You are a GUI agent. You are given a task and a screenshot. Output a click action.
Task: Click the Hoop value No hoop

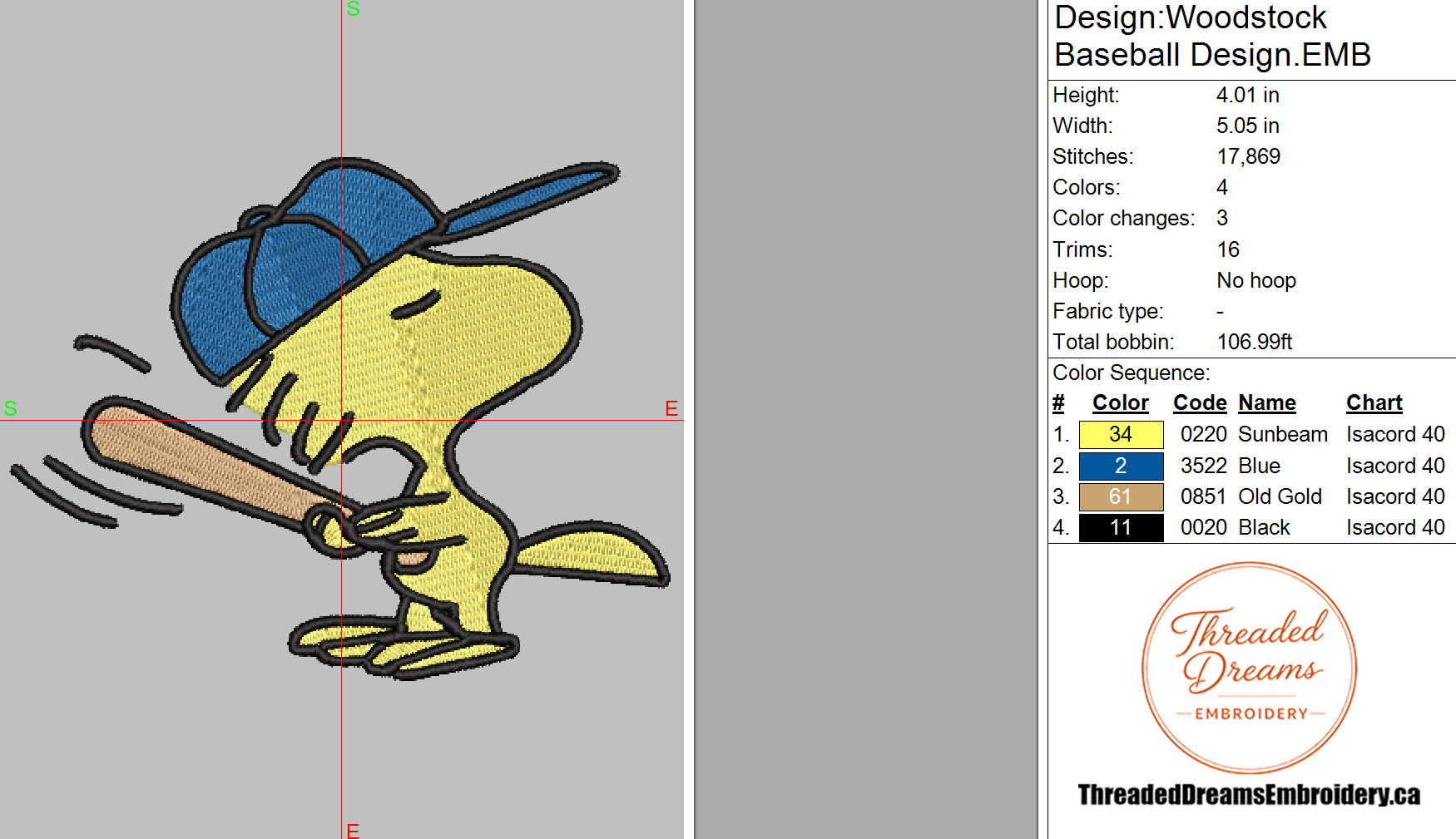[1256, 281]
